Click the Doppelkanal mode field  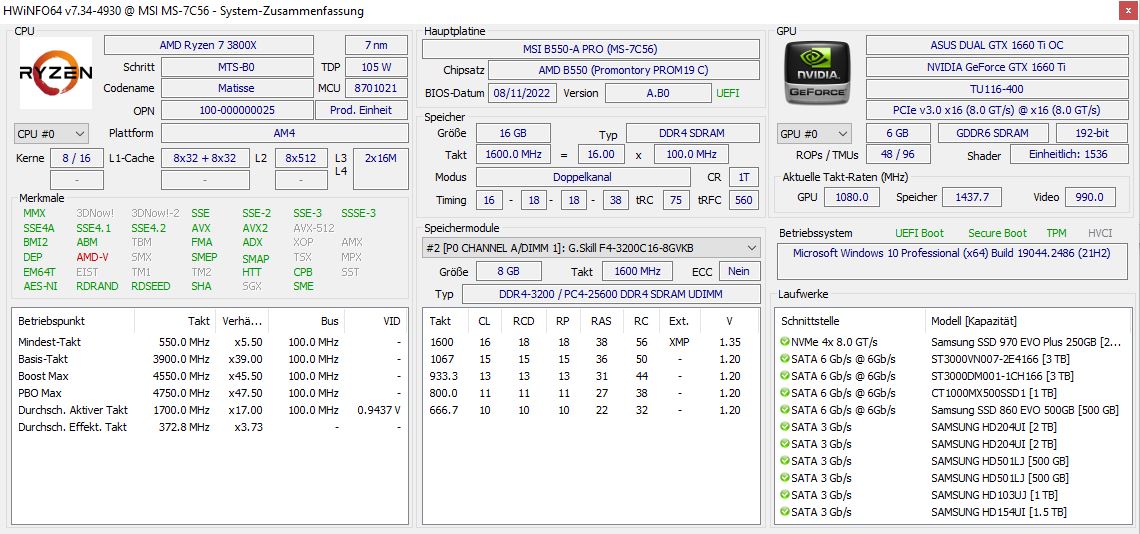[583, 177]
